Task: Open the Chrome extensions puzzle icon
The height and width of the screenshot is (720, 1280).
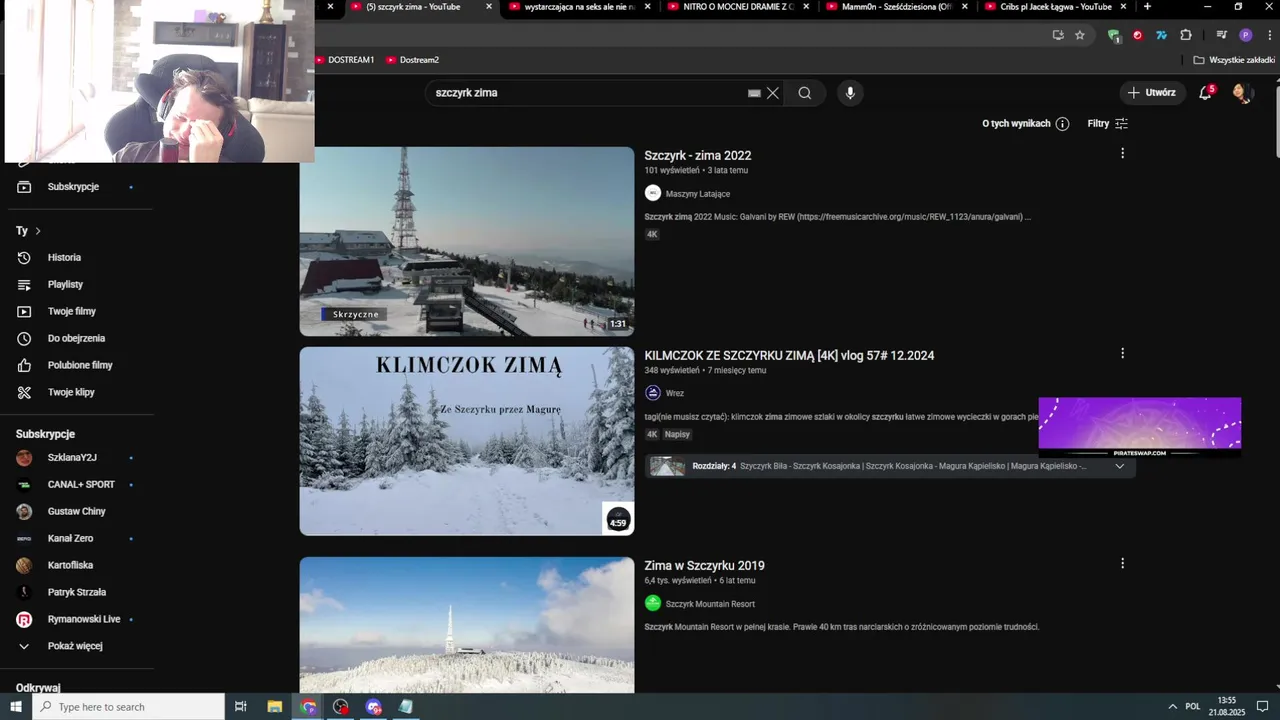Action: point(1186,35)
